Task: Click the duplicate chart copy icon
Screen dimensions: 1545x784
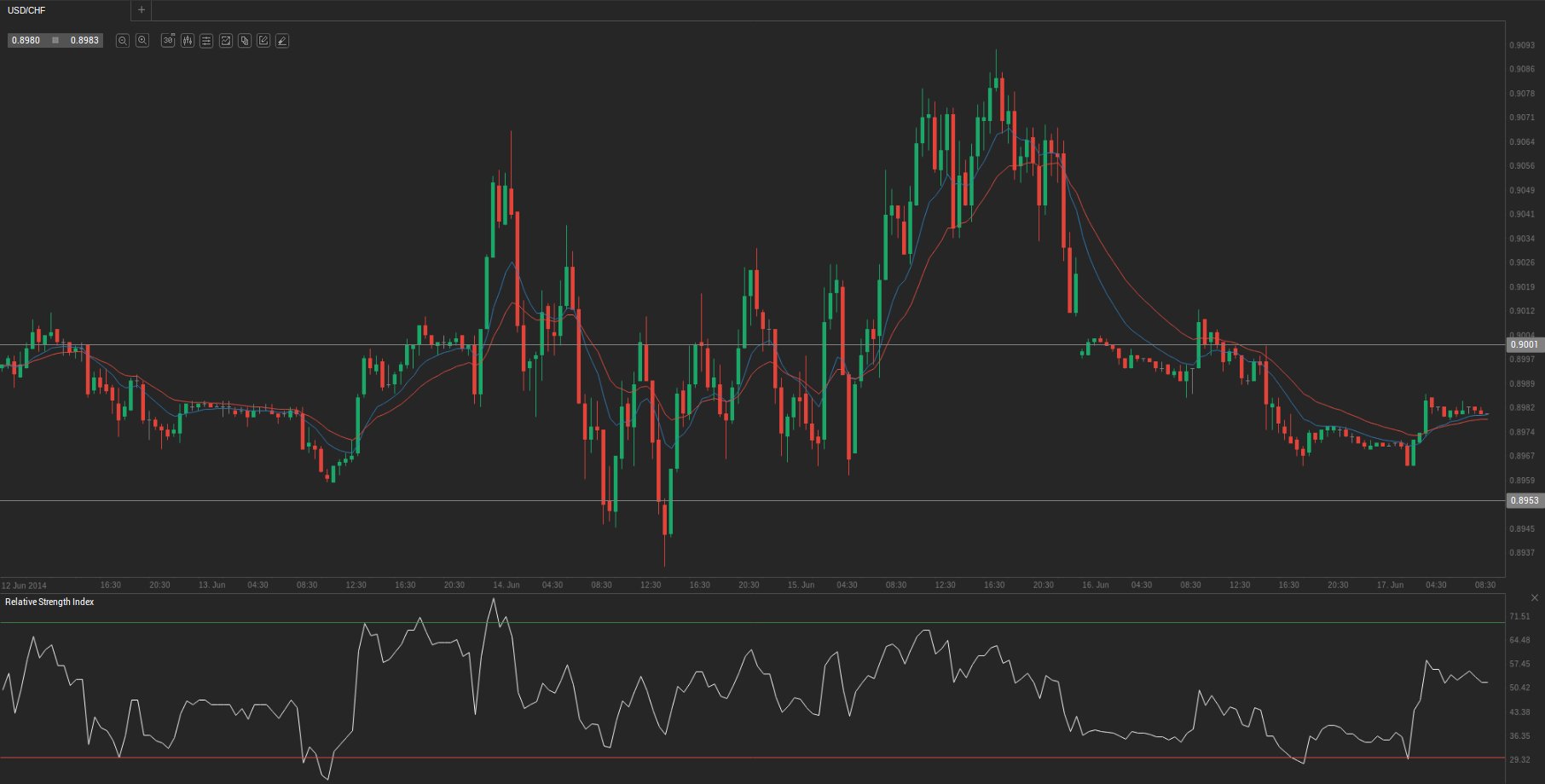Action: click(x=245, y=41)
